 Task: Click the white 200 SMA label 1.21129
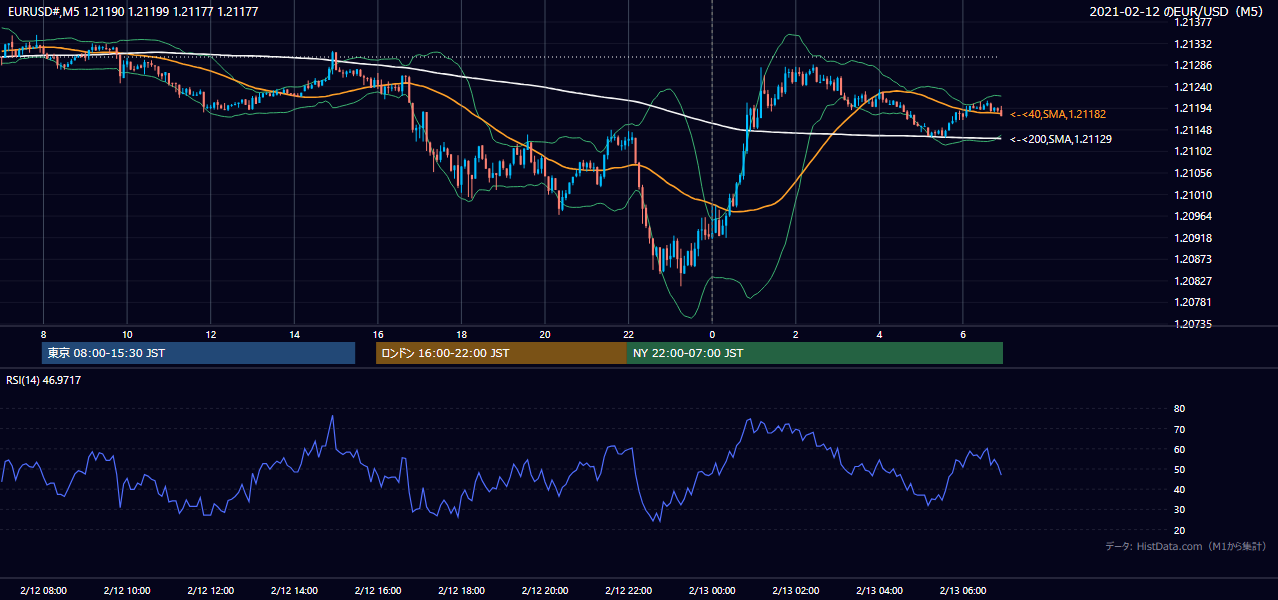point(1060,139)
